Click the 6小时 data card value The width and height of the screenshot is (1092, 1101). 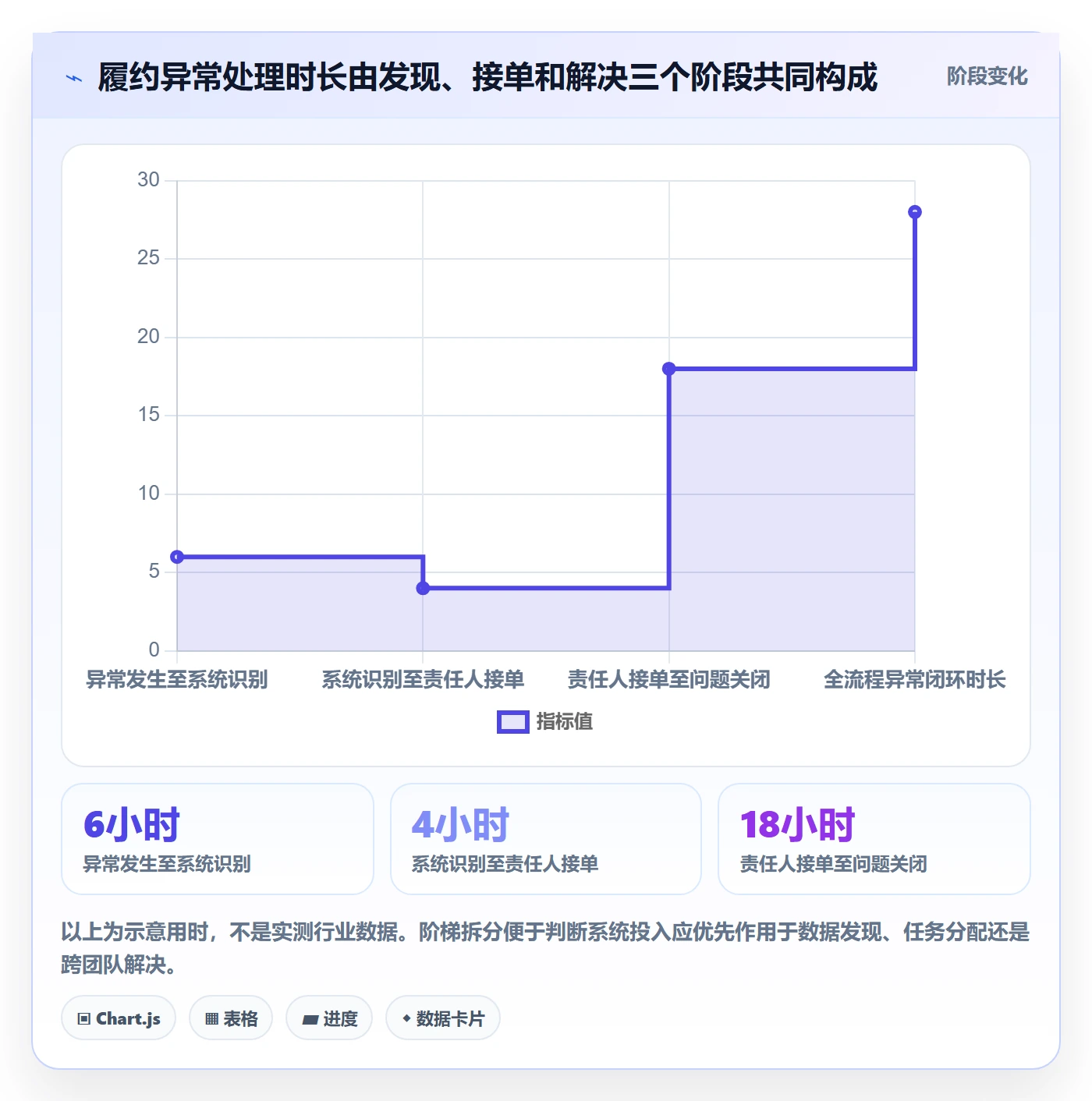click(x=132, y=825)
